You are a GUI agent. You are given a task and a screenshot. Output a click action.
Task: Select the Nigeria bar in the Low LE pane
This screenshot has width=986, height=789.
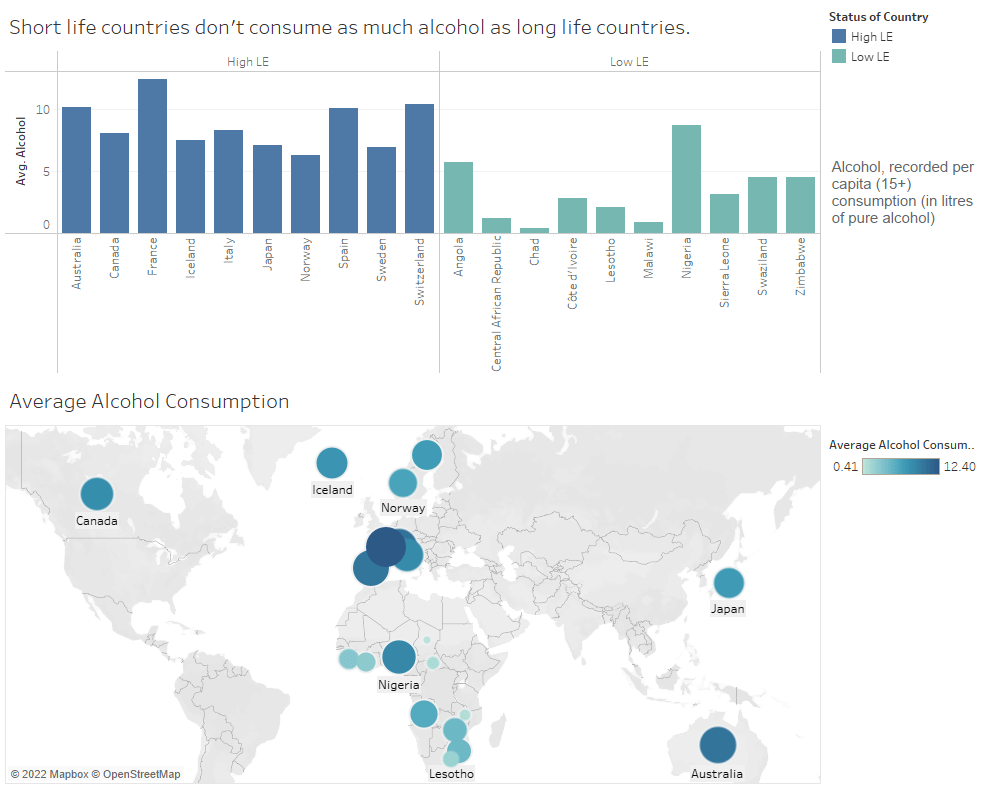pyautogui.click(x=687, y=179)
